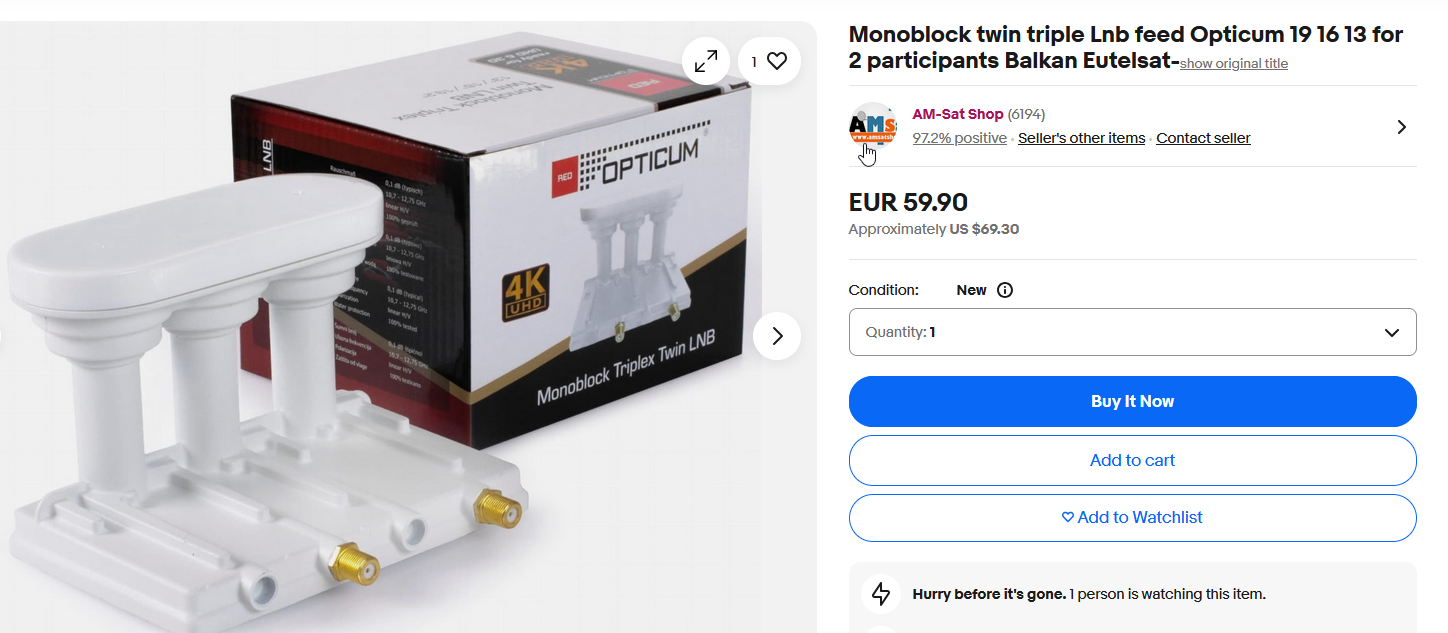The image size is (1448, 633).
Task: Click the show original title link
Action: 1234,64
